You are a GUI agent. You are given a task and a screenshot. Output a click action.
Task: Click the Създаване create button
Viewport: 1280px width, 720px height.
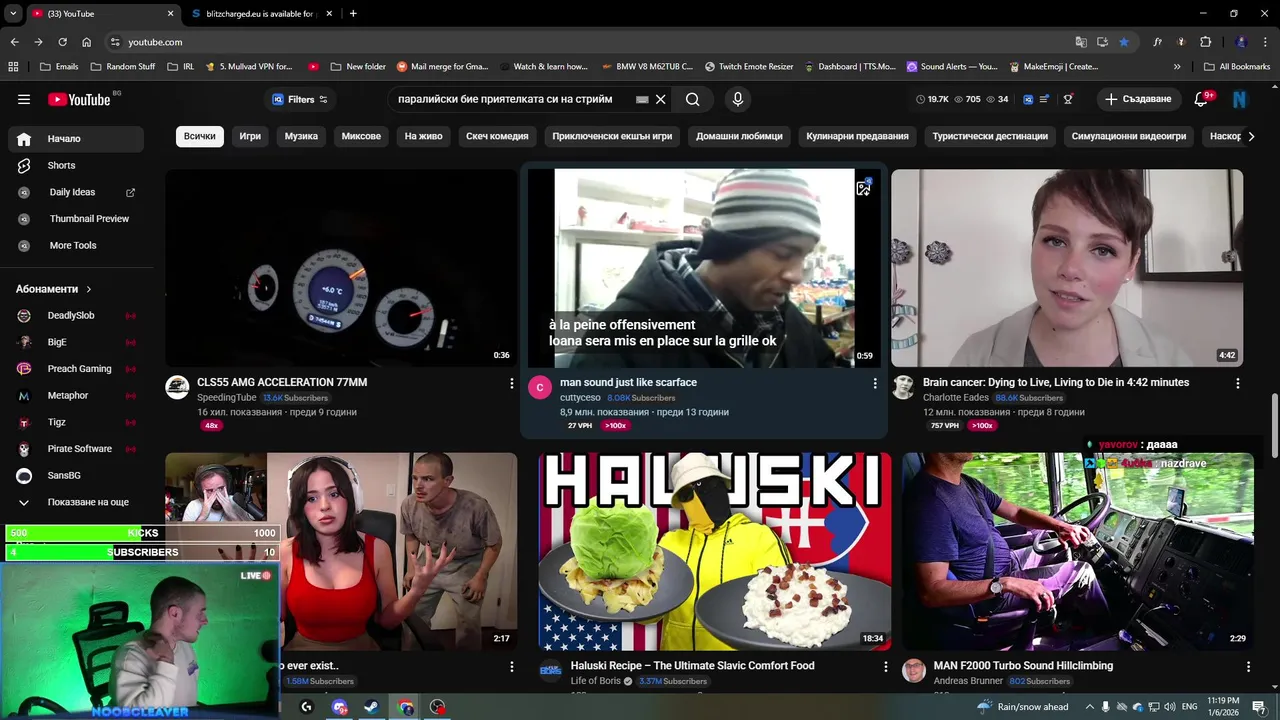coord(1137,99)
